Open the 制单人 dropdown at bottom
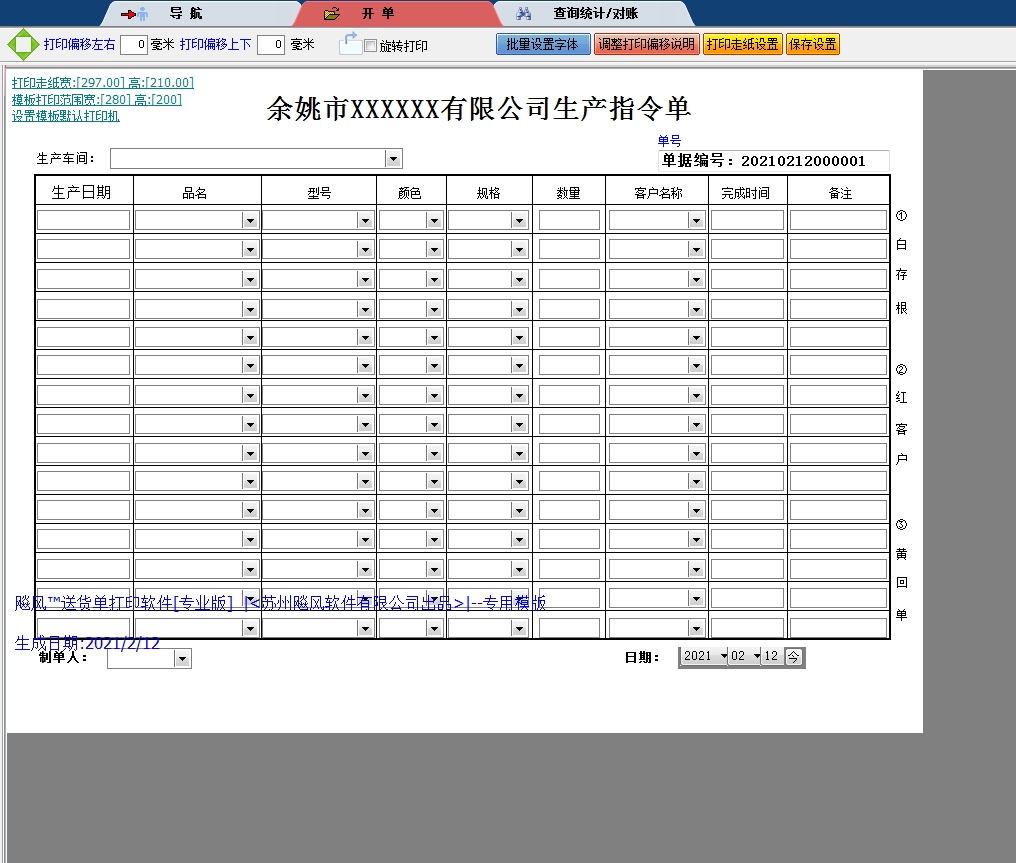Viewport: 1016px width, 863px height. [x=181, y=658]
